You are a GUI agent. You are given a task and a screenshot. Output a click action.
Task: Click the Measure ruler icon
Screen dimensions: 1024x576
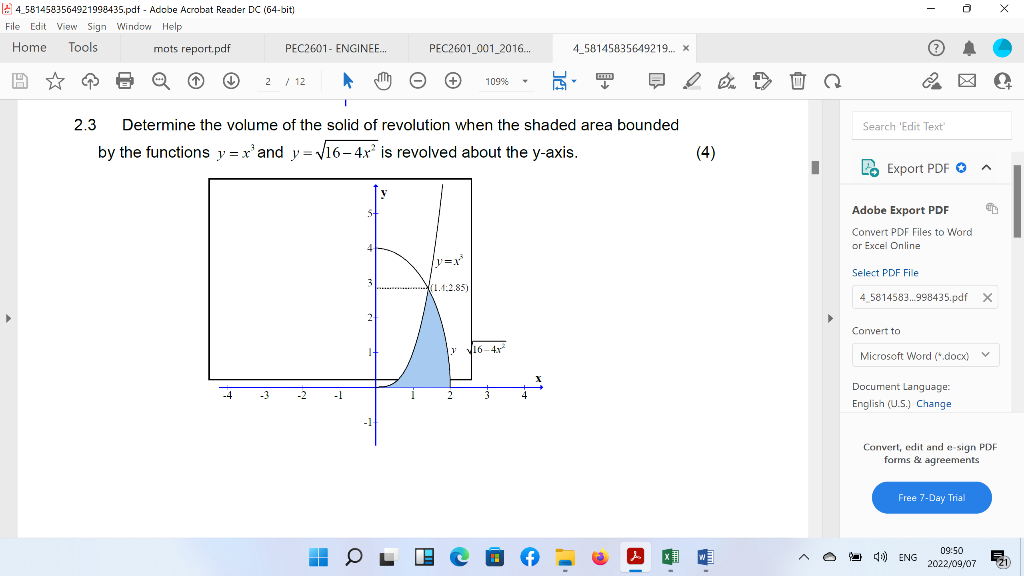(604, 81)
